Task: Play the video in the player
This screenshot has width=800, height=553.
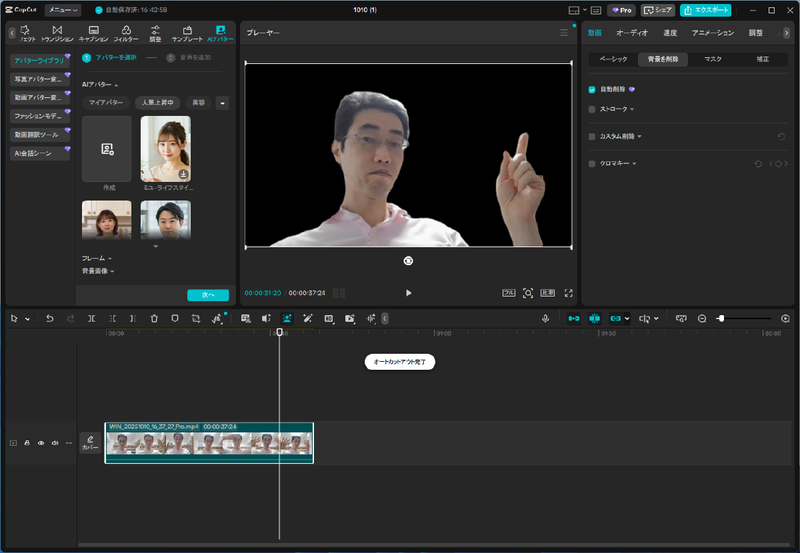Action: pyautogui.click(x=408, y=293)
